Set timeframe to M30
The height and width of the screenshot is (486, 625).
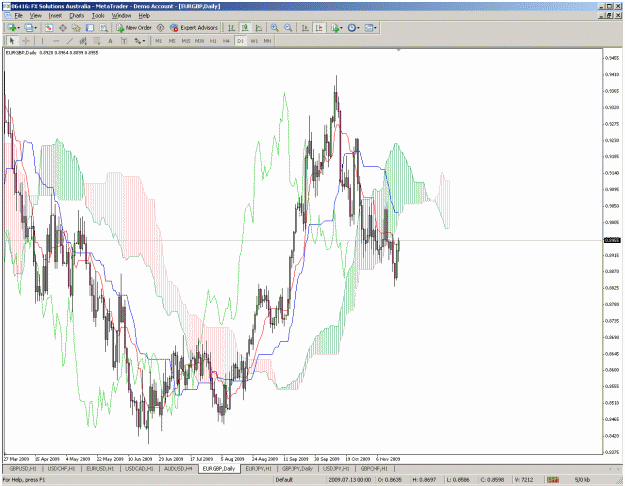coord(199,41)
